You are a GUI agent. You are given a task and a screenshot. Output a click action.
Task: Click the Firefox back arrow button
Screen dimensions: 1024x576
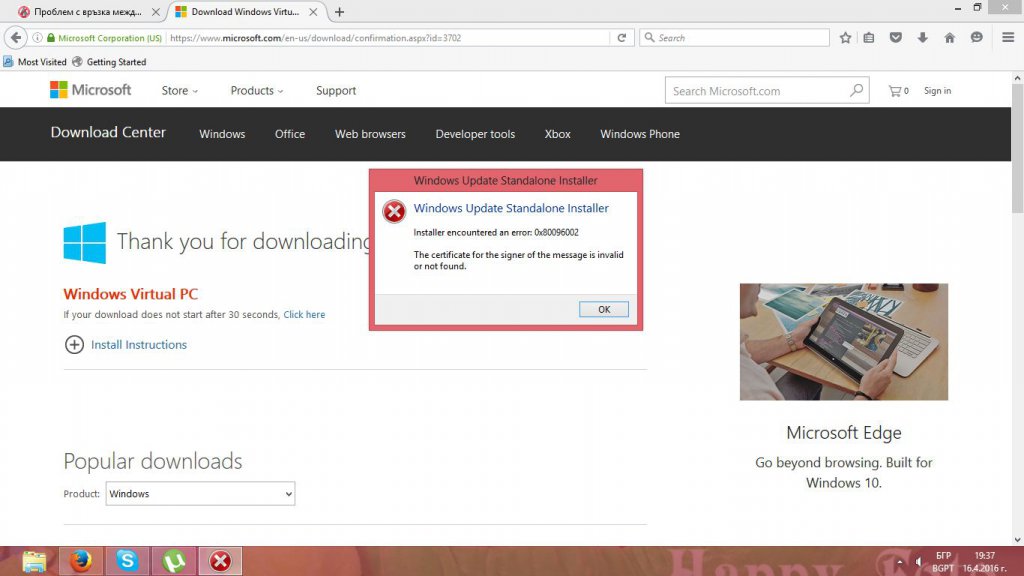coord(16,38)
